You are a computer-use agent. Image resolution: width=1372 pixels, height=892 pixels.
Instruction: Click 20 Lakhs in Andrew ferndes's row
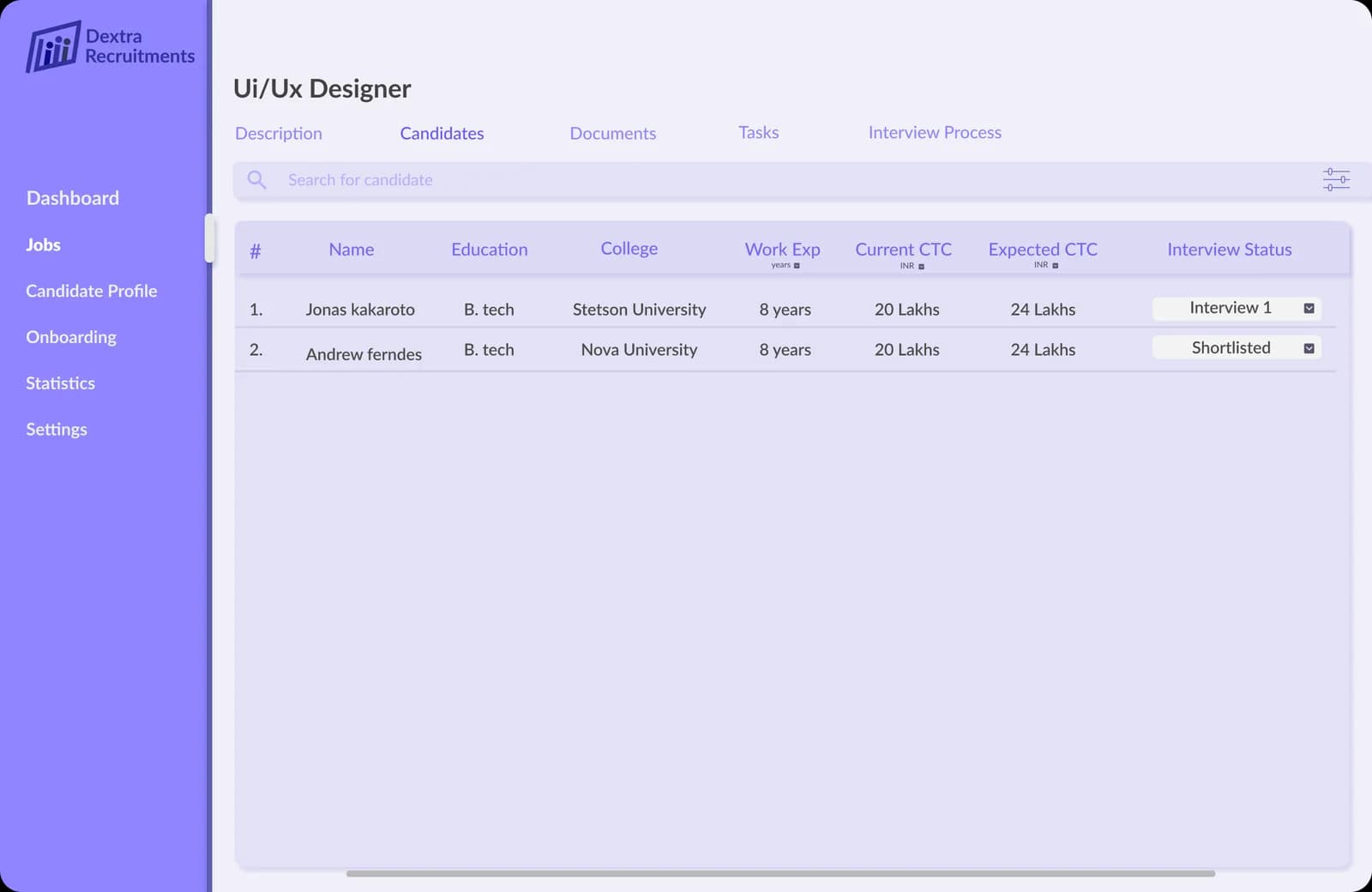click(x=907, y=350)
